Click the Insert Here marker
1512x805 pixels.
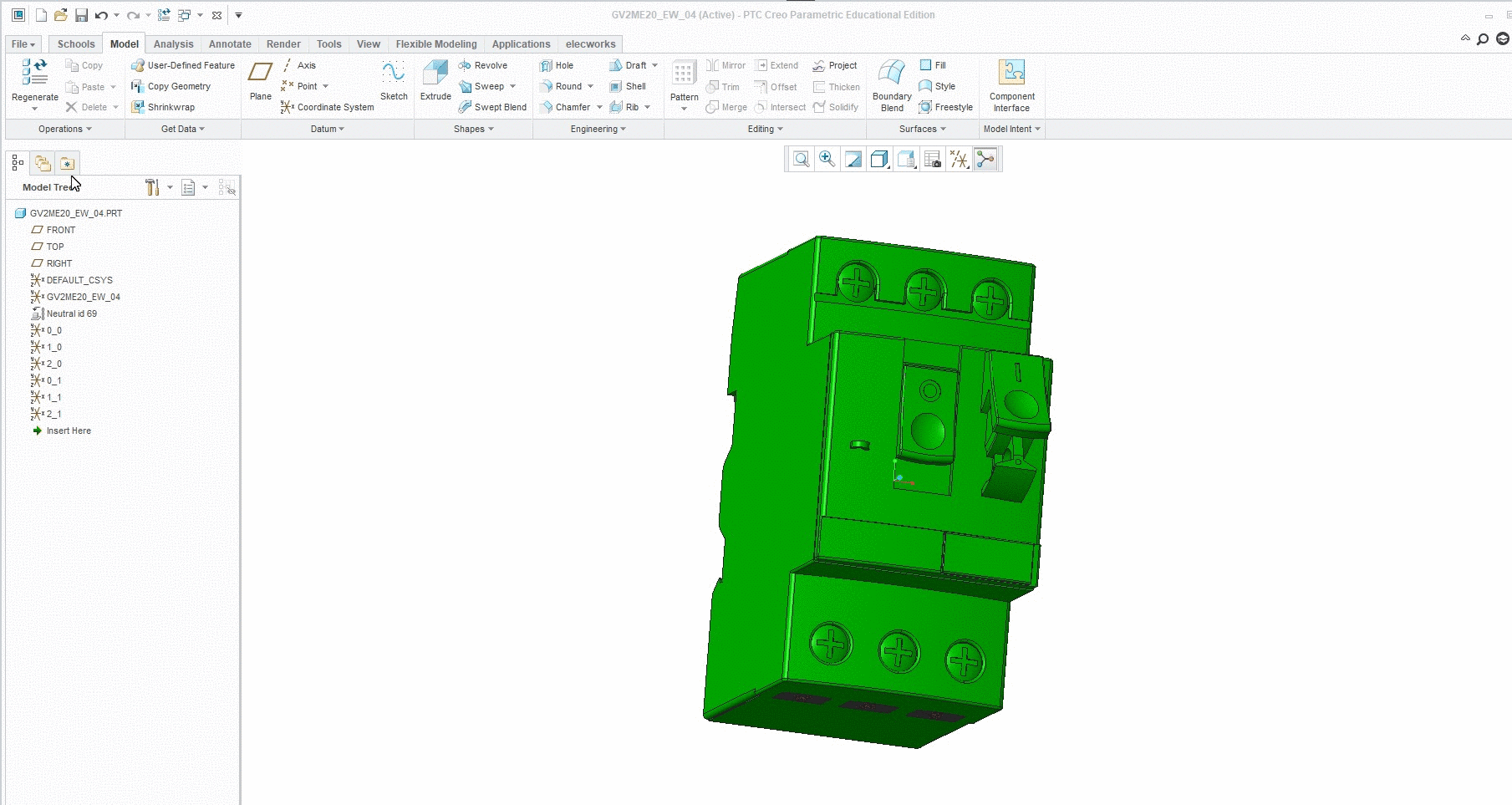[62, 431]
